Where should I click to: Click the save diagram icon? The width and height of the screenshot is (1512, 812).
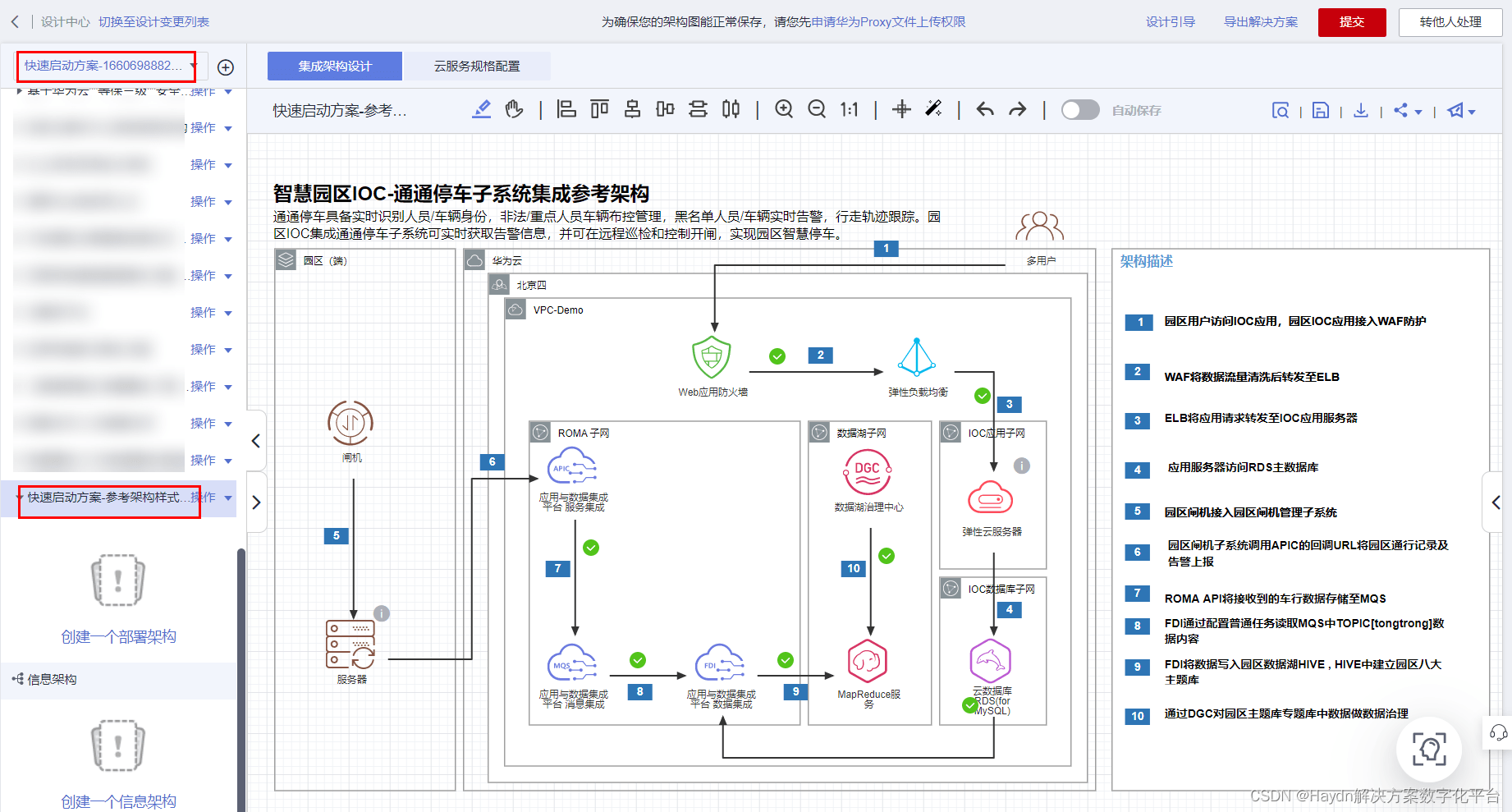point(1321,110)
